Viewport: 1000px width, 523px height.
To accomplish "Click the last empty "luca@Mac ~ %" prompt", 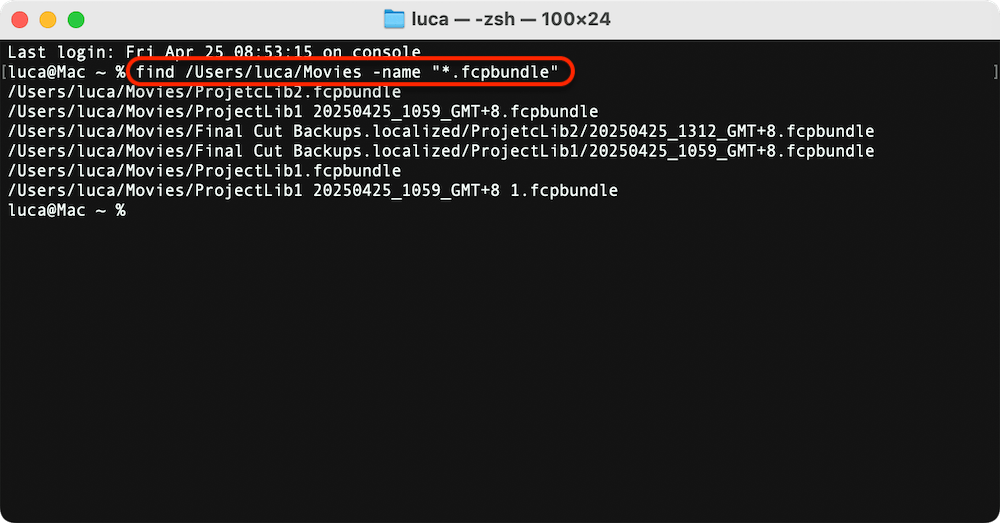I will click(x=66, y=210).
